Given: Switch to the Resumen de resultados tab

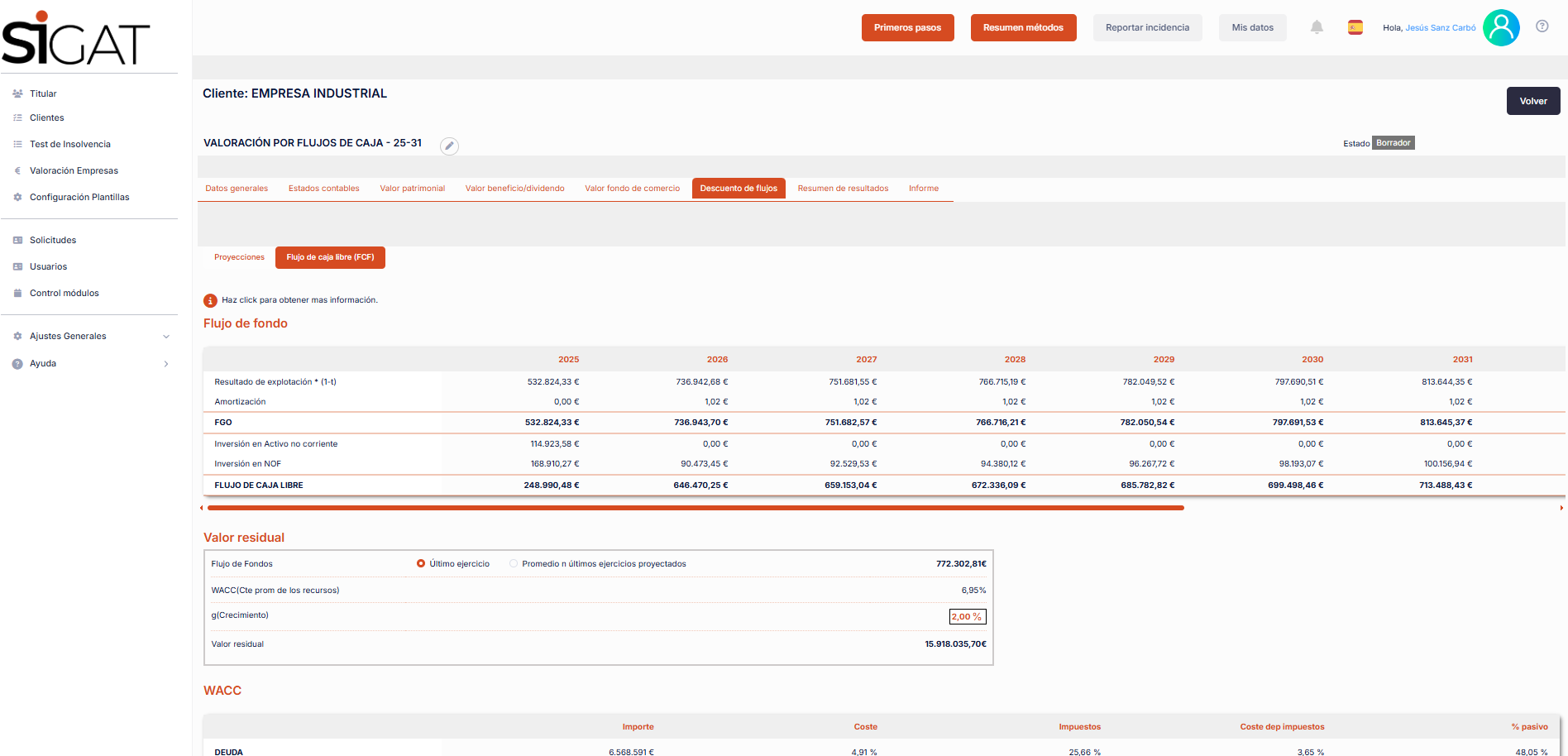Looking at the screenshot, I should [x=843, y=189].
